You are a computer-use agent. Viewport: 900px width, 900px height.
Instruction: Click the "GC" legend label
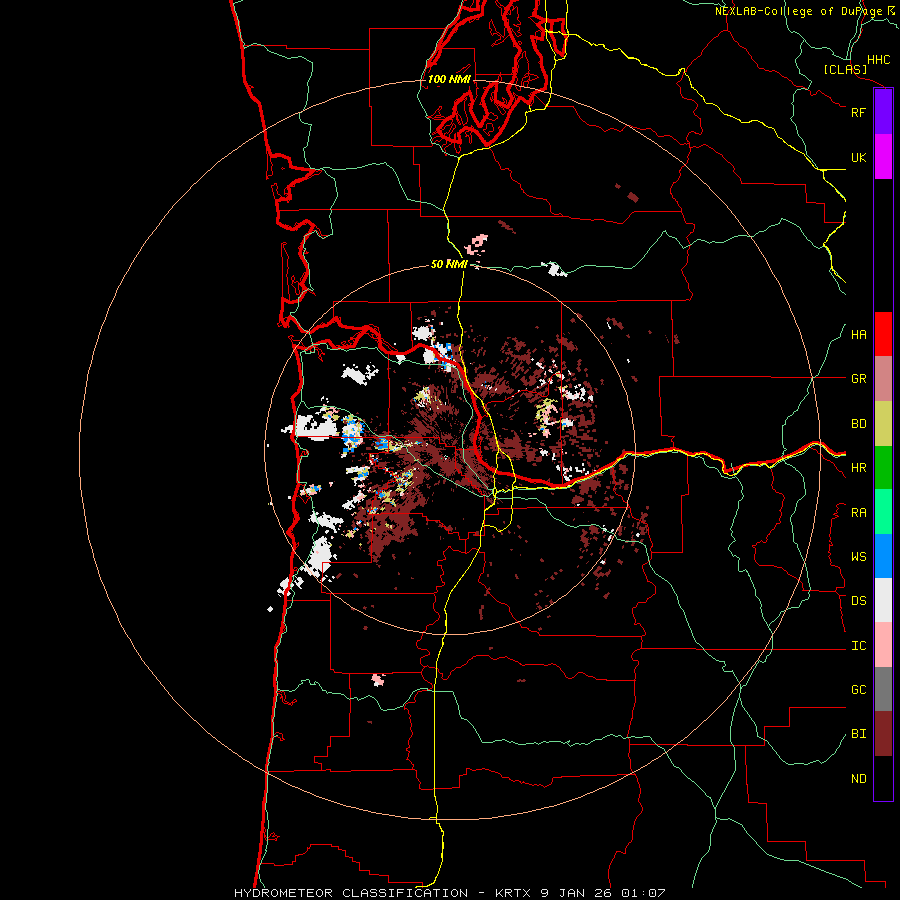point(858,690)
